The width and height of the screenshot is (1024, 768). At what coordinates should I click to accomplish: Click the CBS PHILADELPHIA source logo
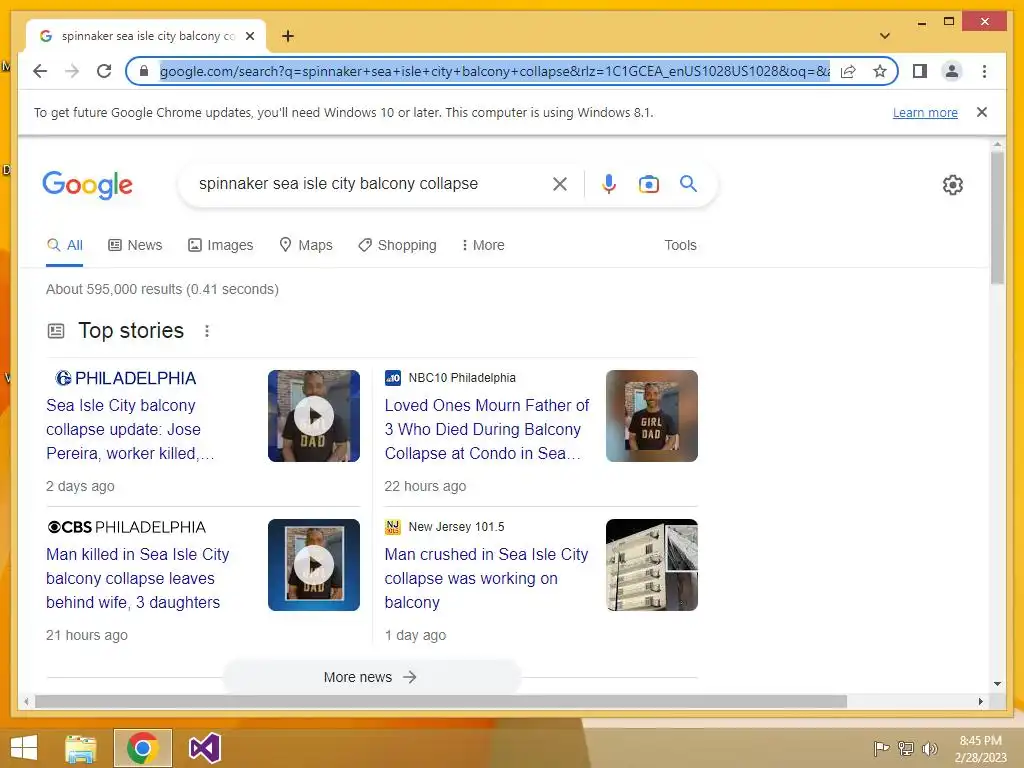coord(126,527)
